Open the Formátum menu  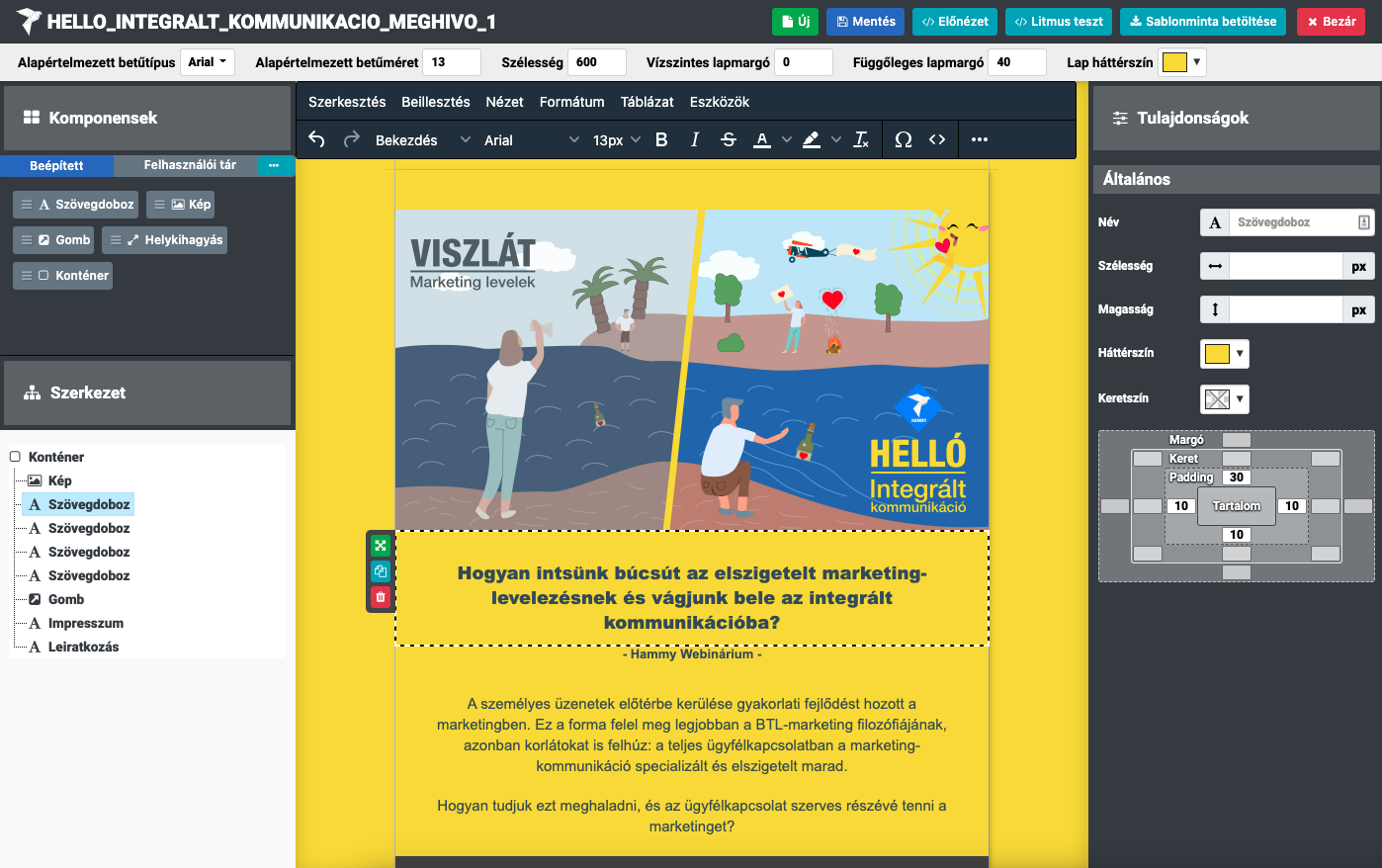571,102
